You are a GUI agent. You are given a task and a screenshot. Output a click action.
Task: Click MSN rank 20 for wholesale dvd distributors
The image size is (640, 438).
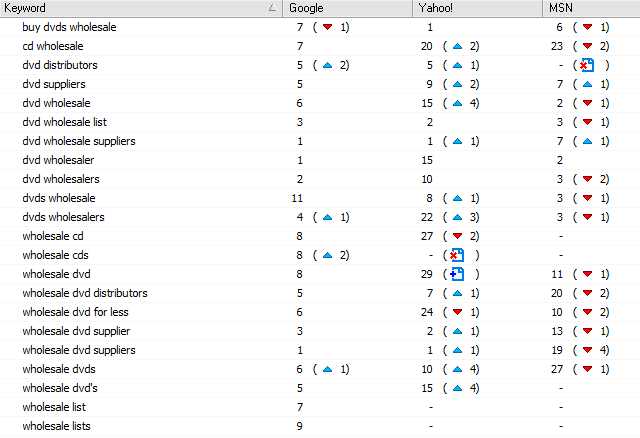tap(557, 293)
